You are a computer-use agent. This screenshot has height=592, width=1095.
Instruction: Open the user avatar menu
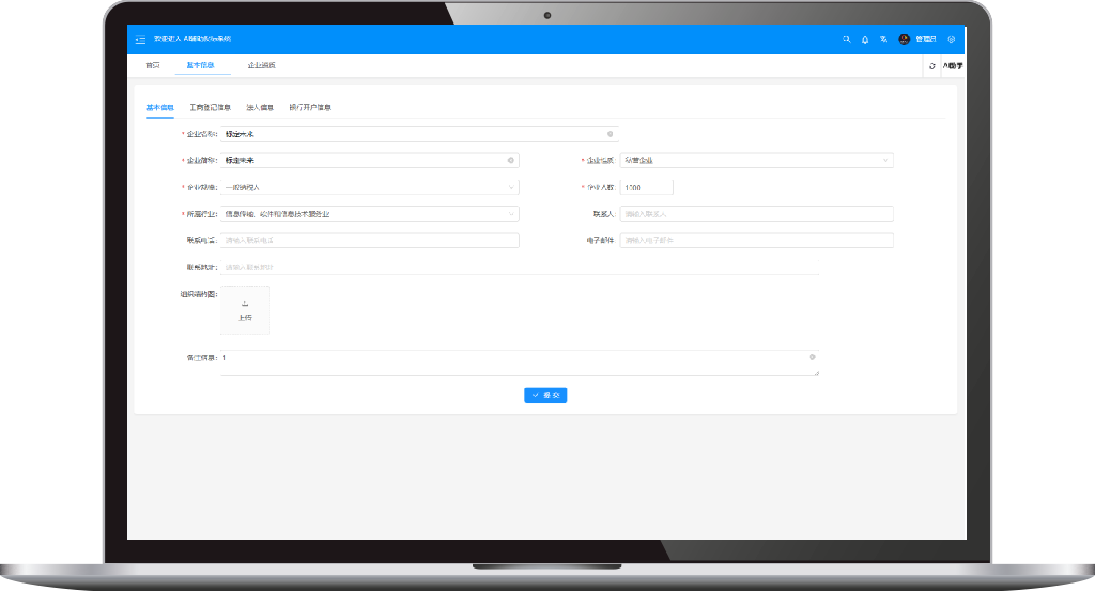[x=904, y=39]
